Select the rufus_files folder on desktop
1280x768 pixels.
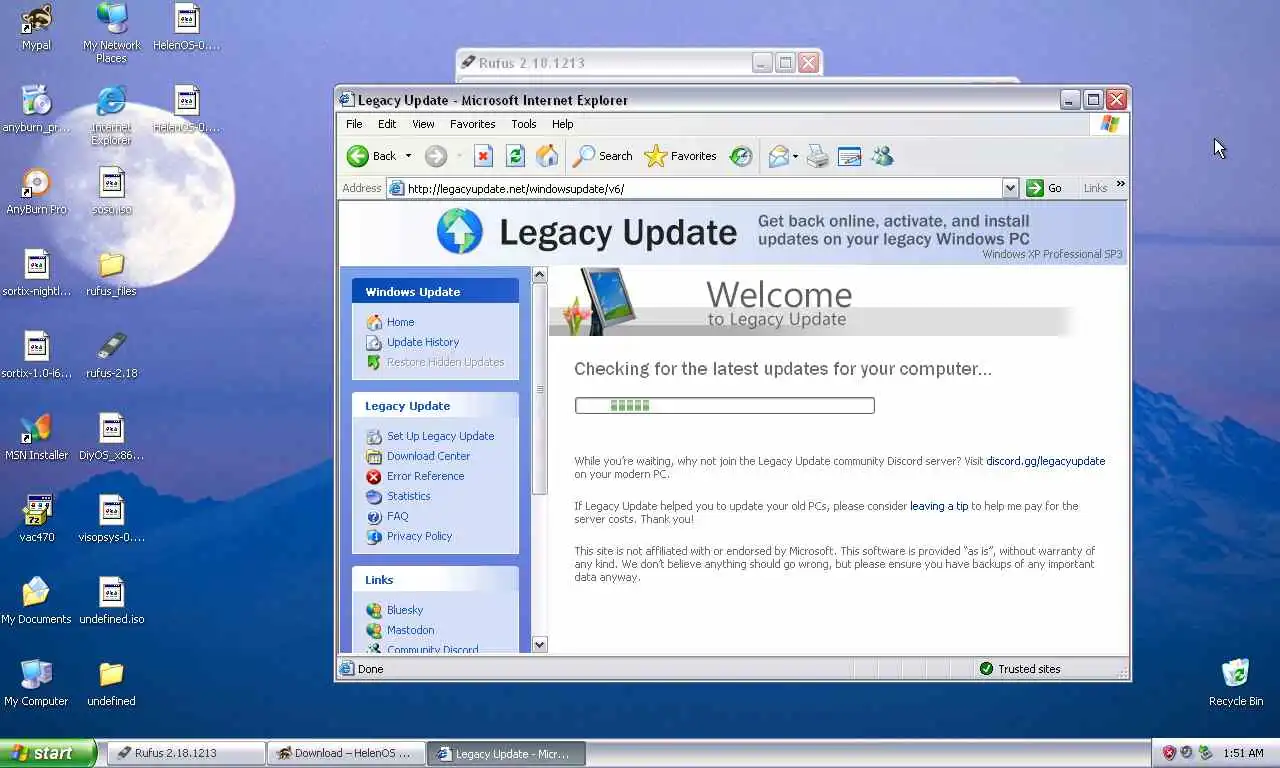111,274
